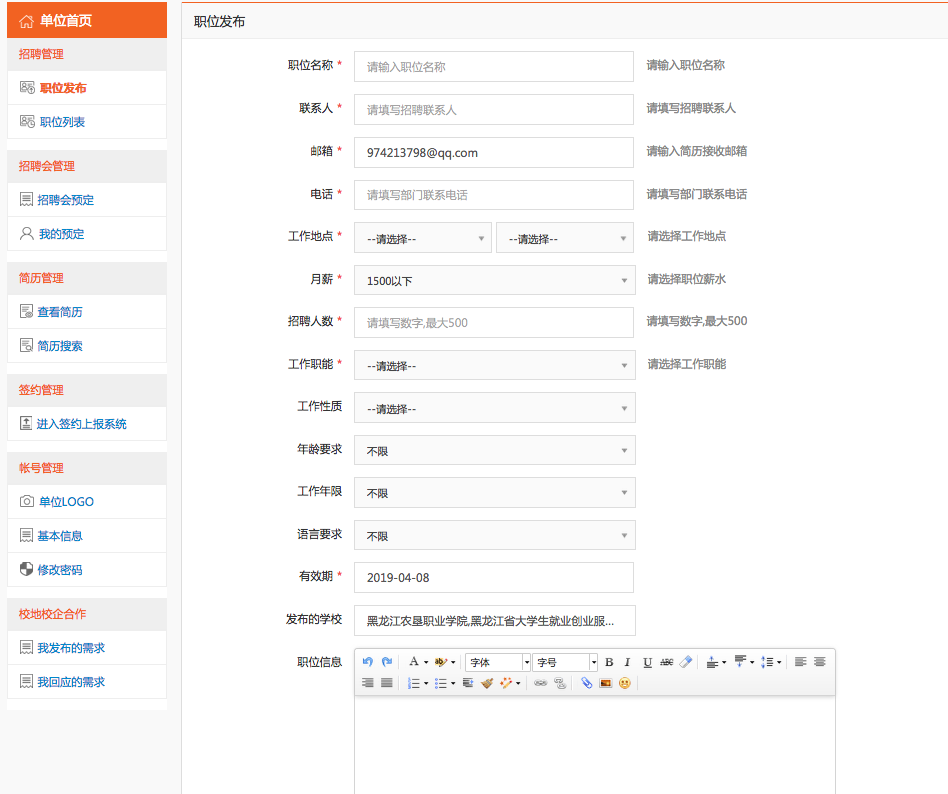This screenshot has width=948, height=794.
Task: Open the 进入签约上报系统 link
Action: click(82, 424)
